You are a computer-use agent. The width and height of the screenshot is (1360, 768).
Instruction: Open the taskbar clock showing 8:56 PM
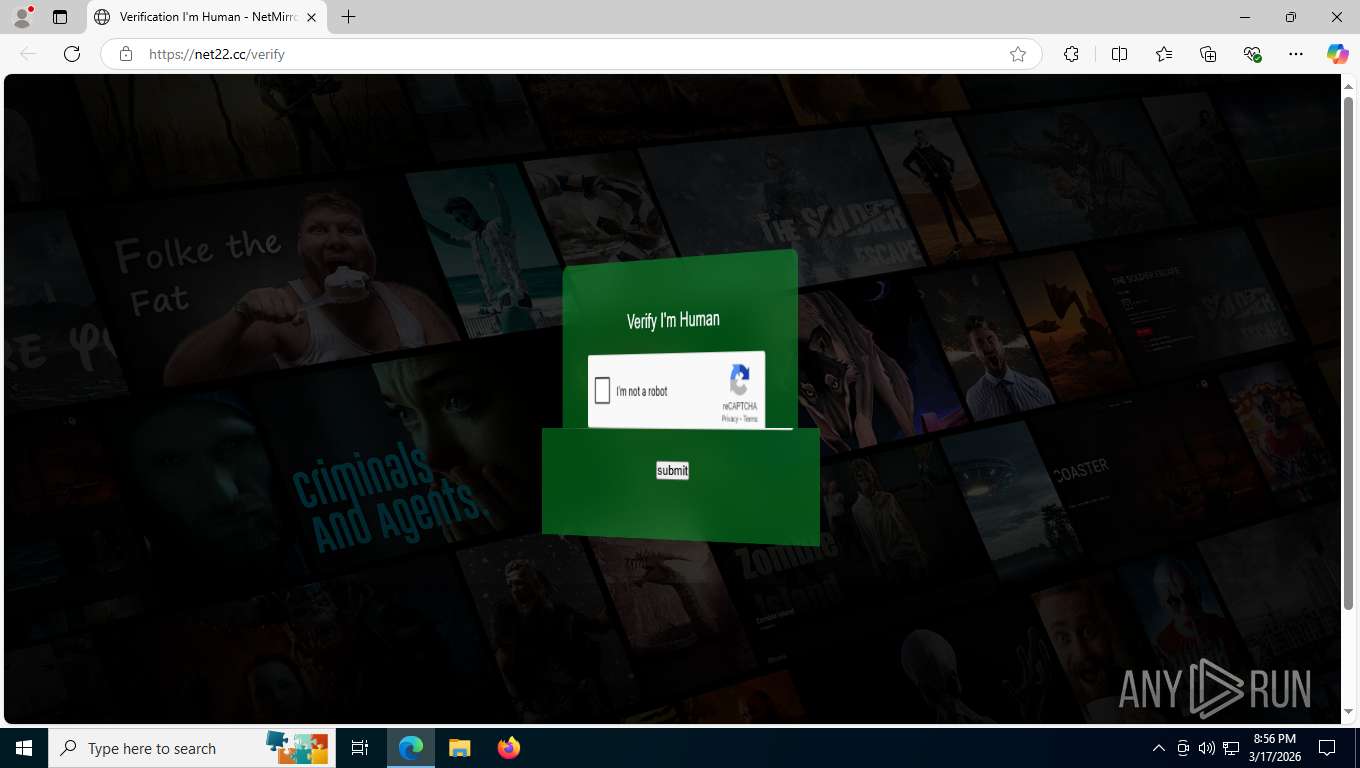point(1275,748)
